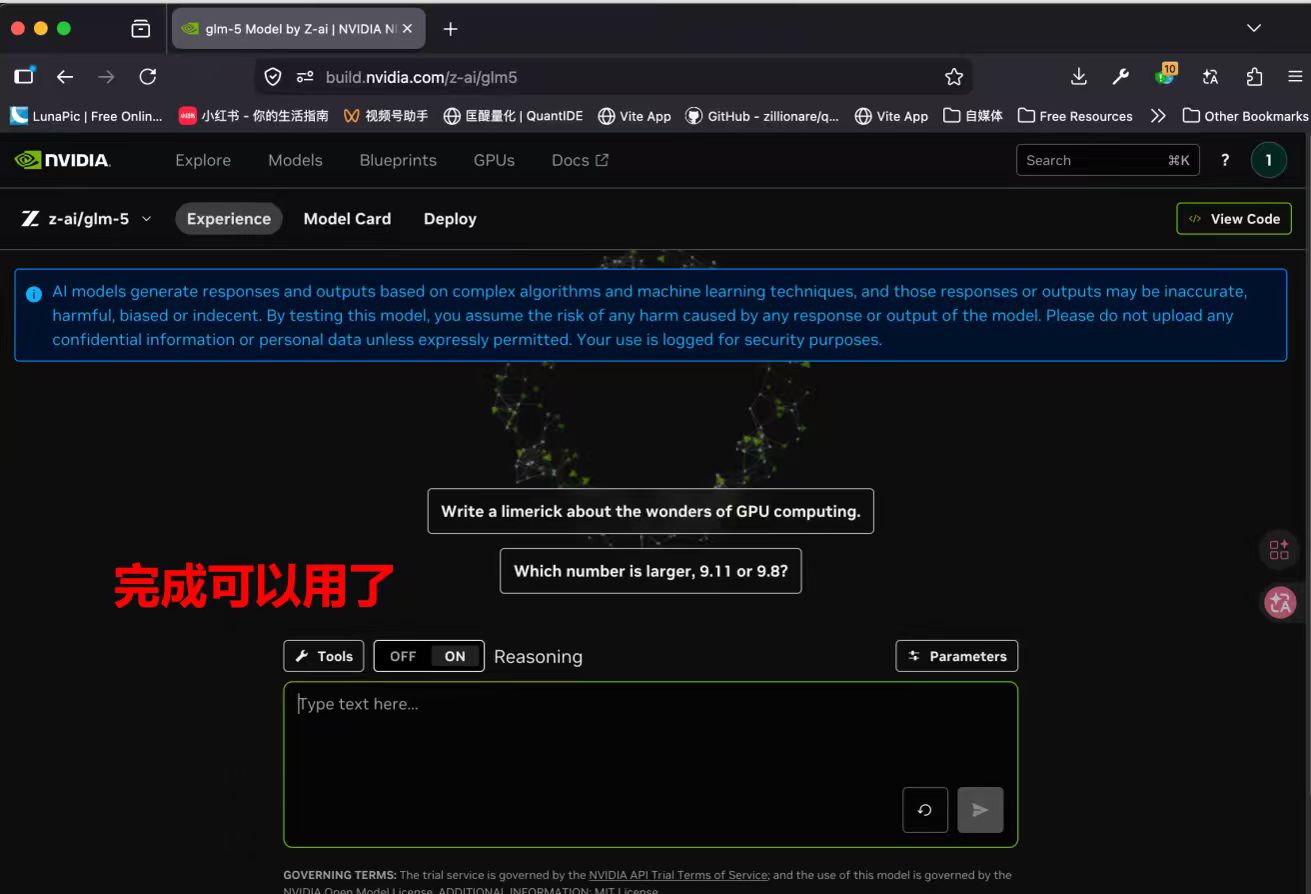Screen dimensions: 1311x894
Task: Switch to the Experience tab
Action: 229,219
